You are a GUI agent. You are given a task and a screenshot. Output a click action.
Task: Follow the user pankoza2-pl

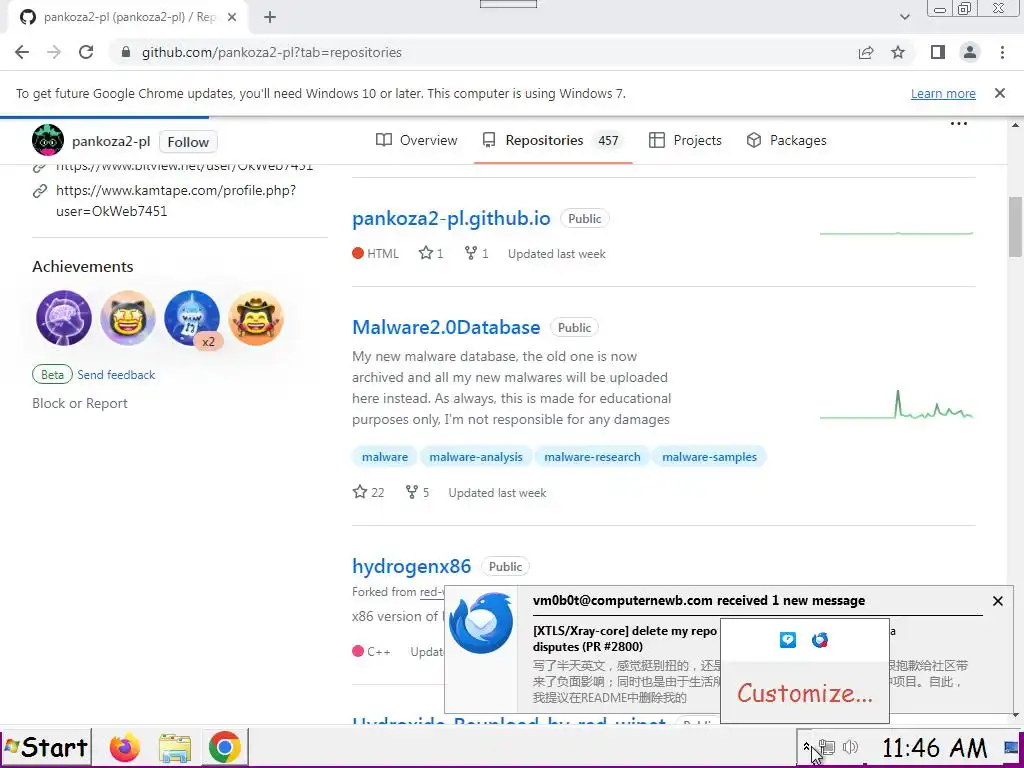pos(188,142)
